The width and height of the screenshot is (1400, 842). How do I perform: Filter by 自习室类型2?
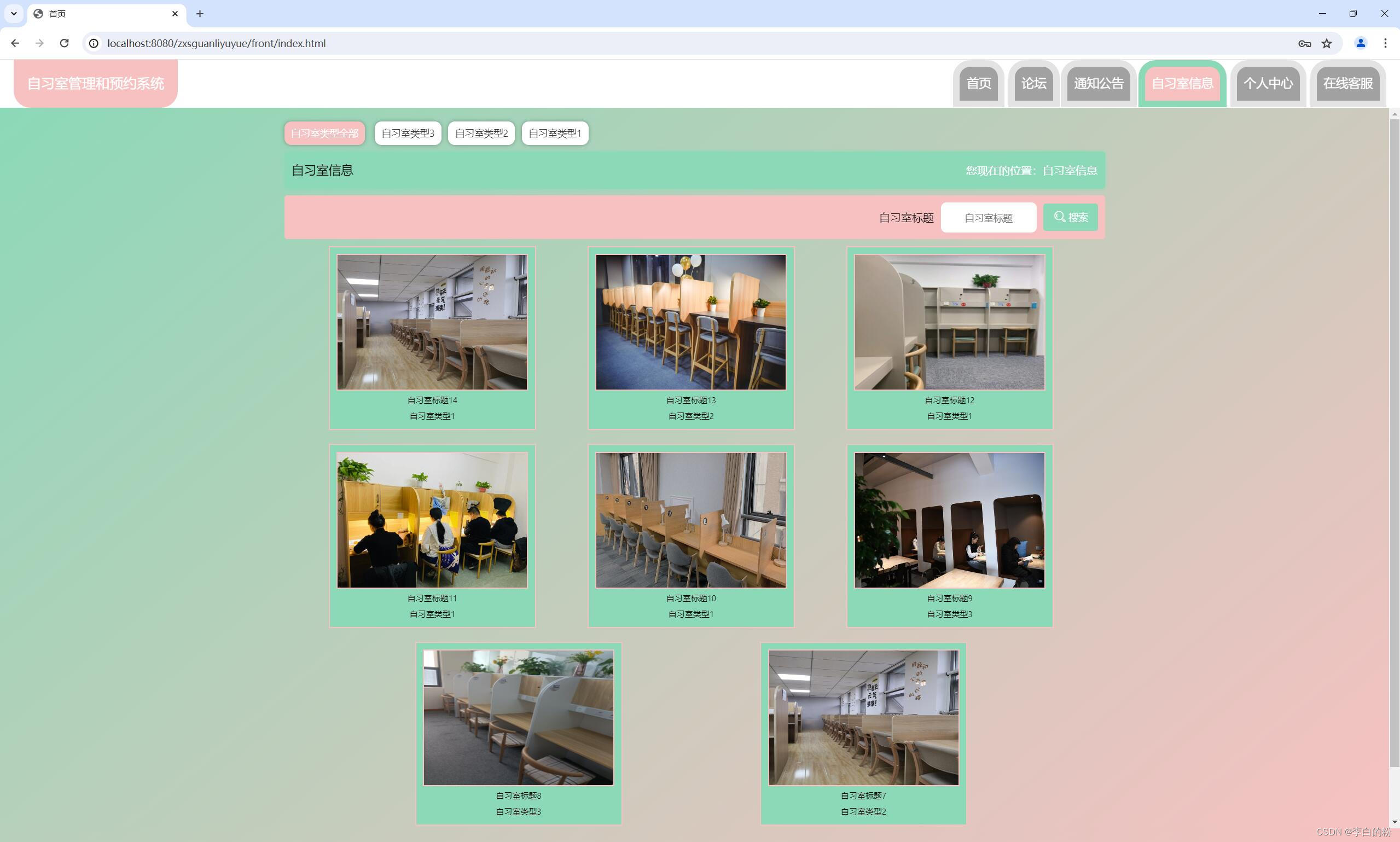tap(481, 133)
